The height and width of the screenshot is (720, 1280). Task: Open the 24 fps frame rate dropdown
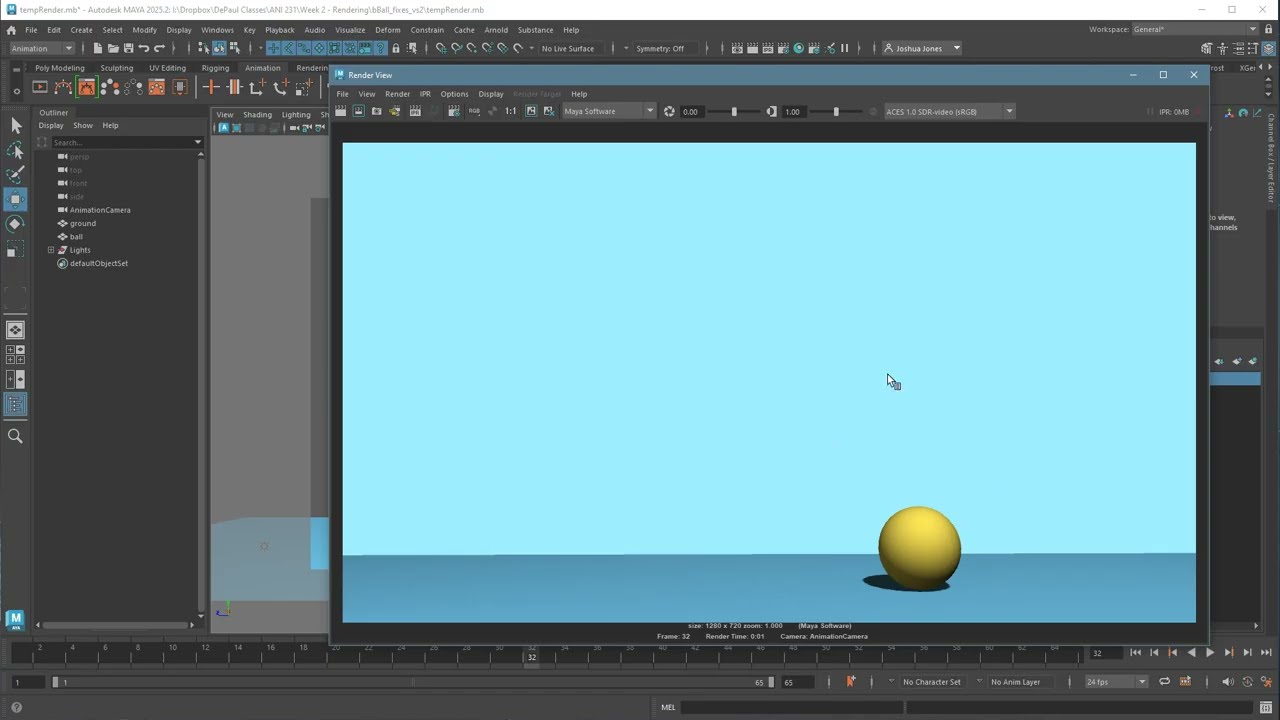(1116, 682)
